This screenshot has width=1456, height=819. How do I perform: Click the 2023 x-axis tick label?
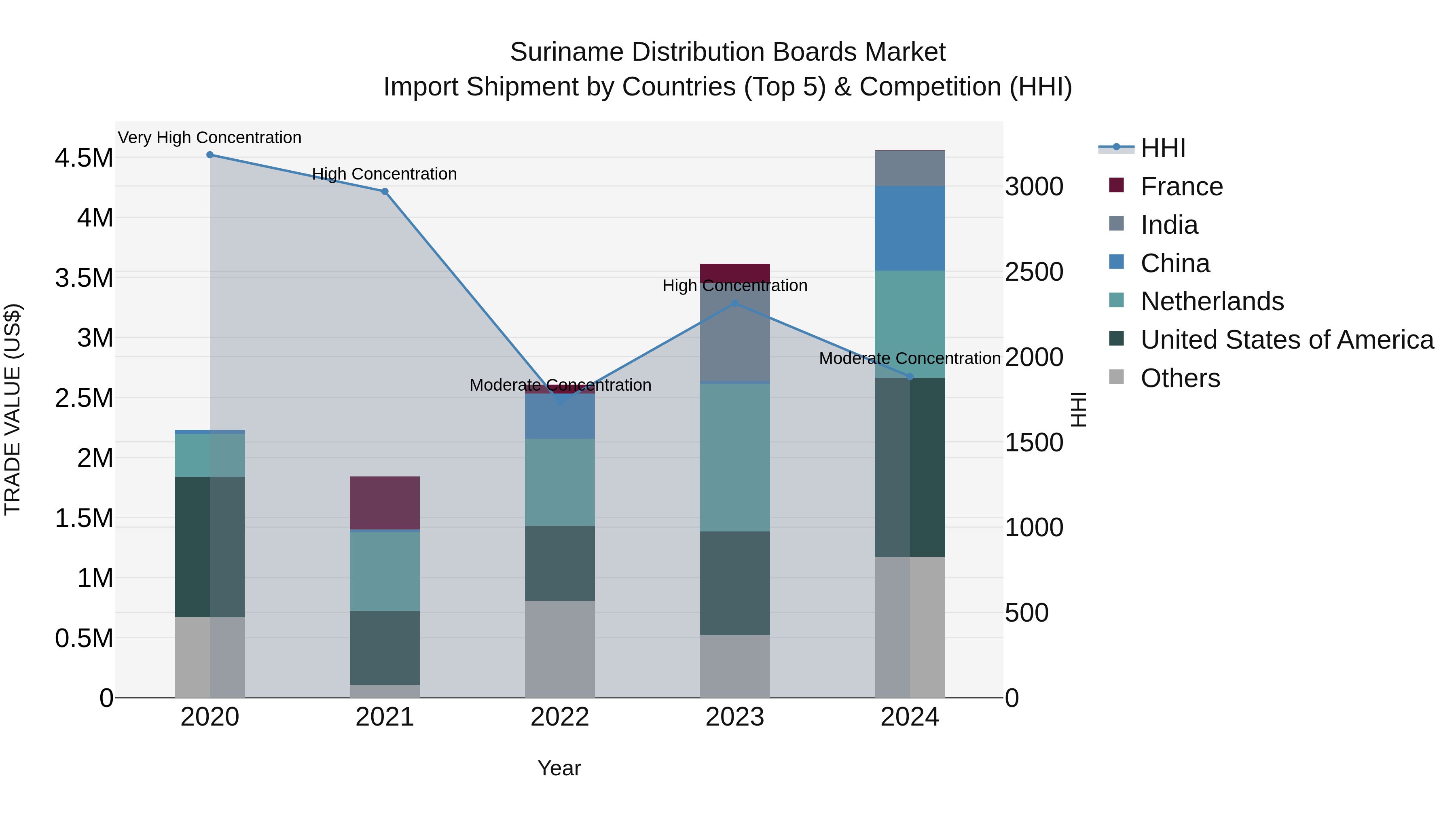735,717
